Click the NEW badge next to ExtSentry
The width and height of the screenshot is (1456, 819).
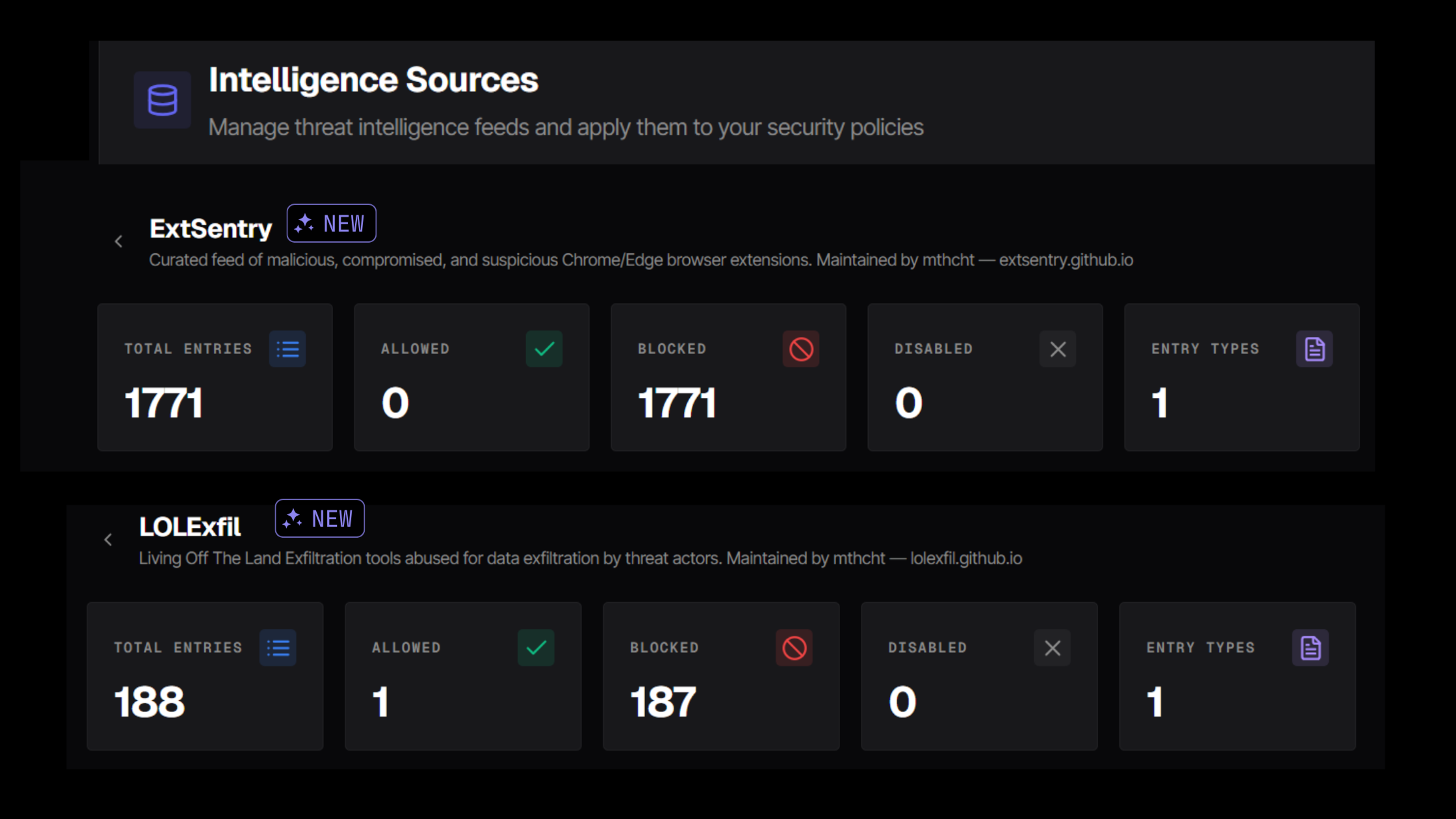pyautogui.click(x=331, y=223)
